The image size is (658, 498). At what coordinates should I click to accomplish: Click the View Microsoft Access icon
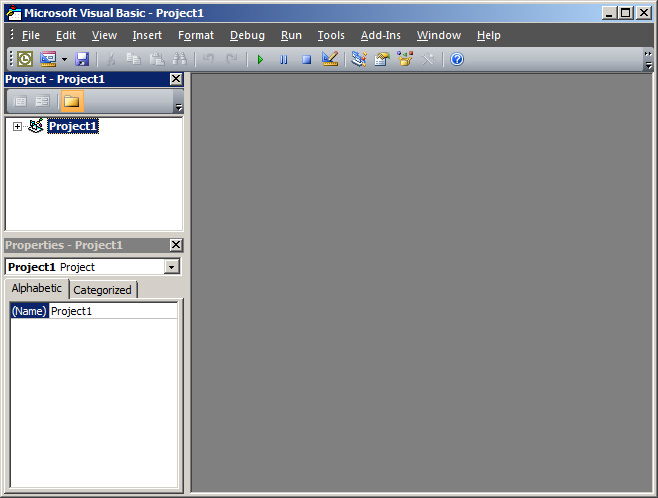point(25,60)
